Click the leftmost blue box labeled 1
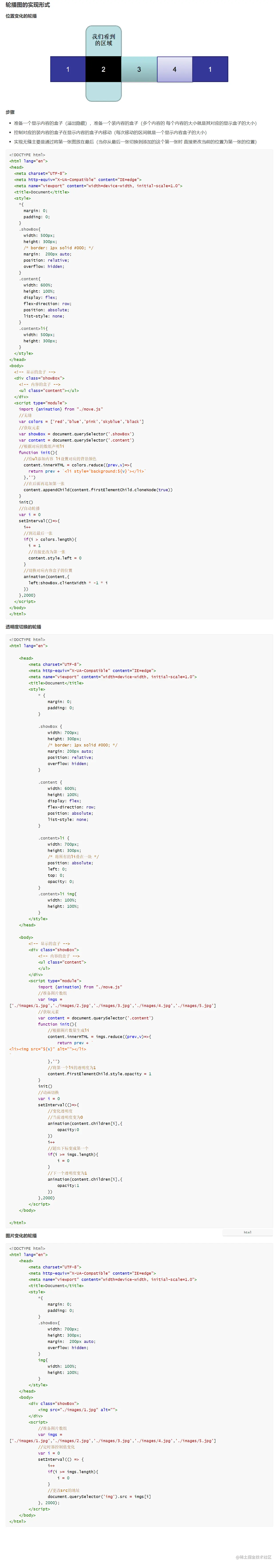This screenshot has width=280, height=1568. click(x=68, y=69)
